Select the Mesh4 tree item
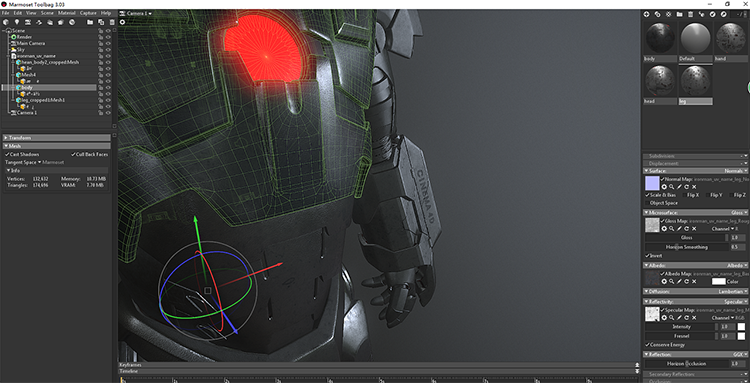This screenshot has width=750, height=383. (28, 75)
